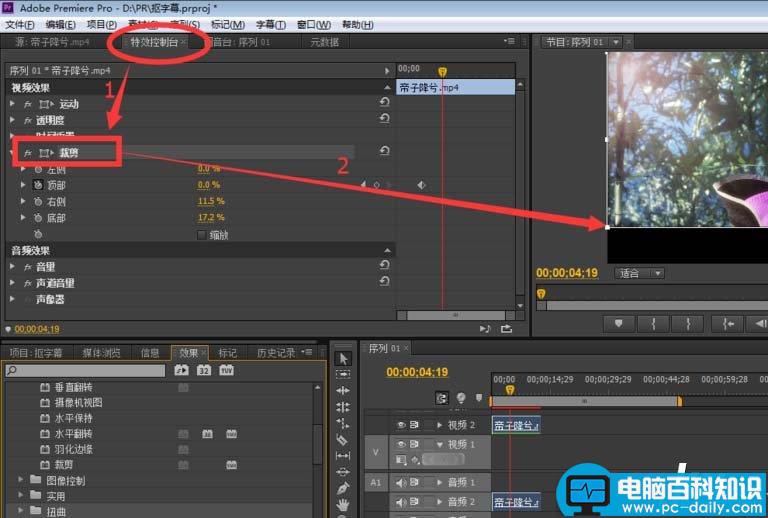Select the Slip tool

click(343, 455)
